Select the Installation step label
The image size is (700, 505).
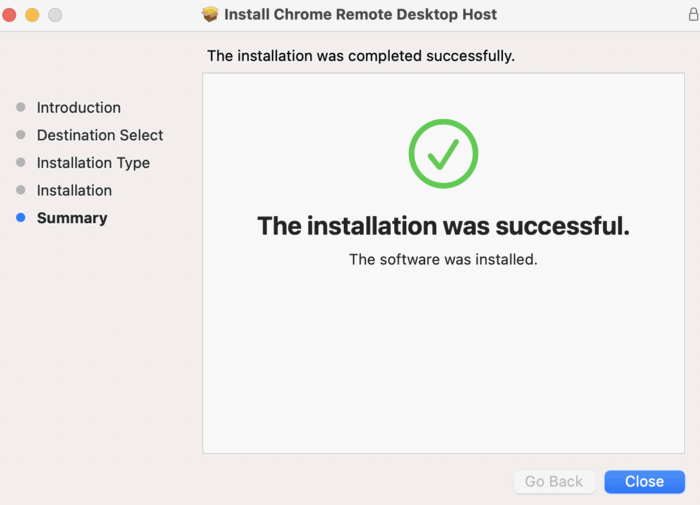(74, 191)
